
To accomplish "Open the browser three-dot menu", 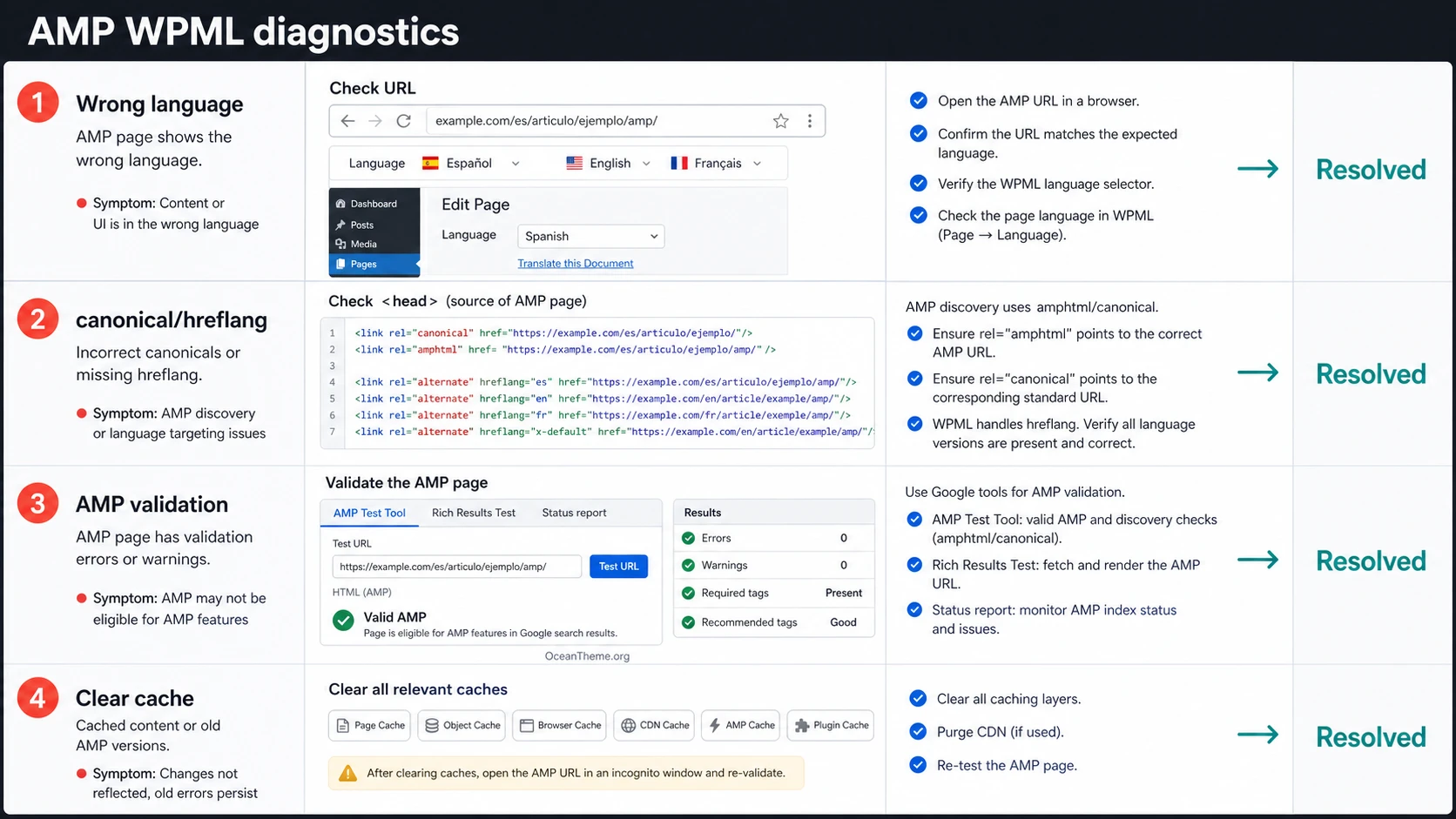I will 810,121.
